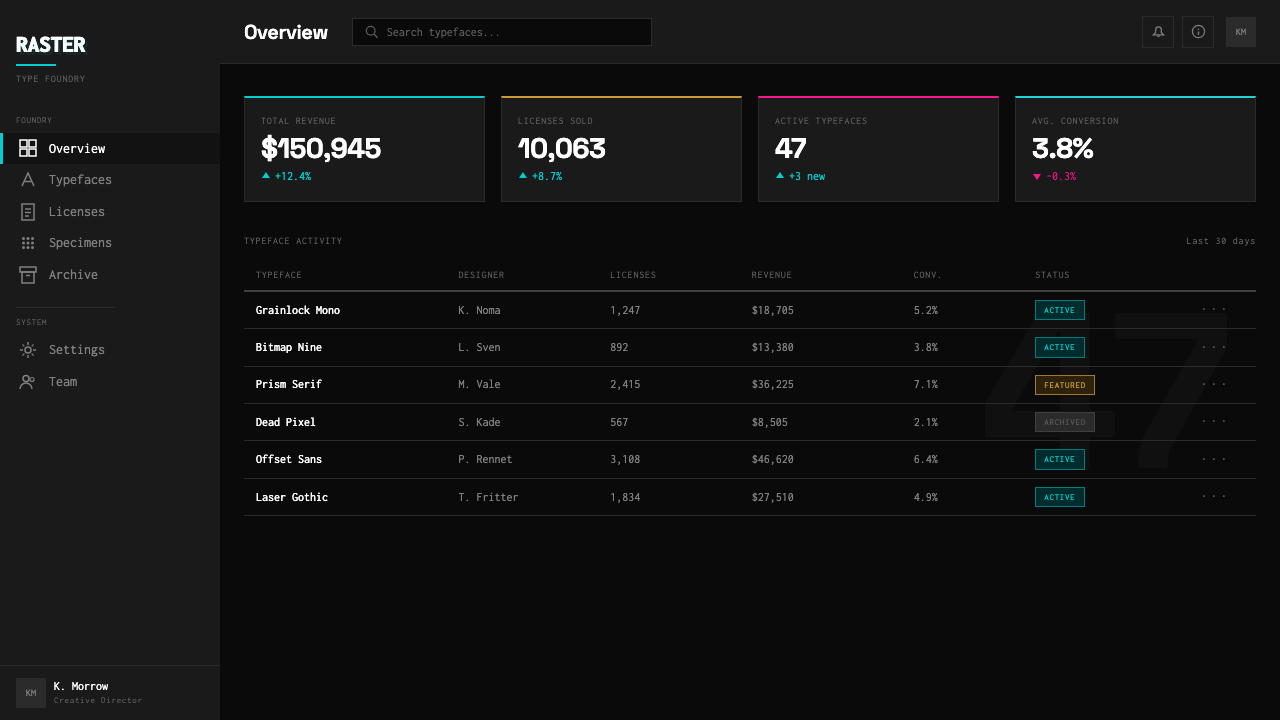Open K. Morrow profile name
1280x720 pixels.
(81, 686)
